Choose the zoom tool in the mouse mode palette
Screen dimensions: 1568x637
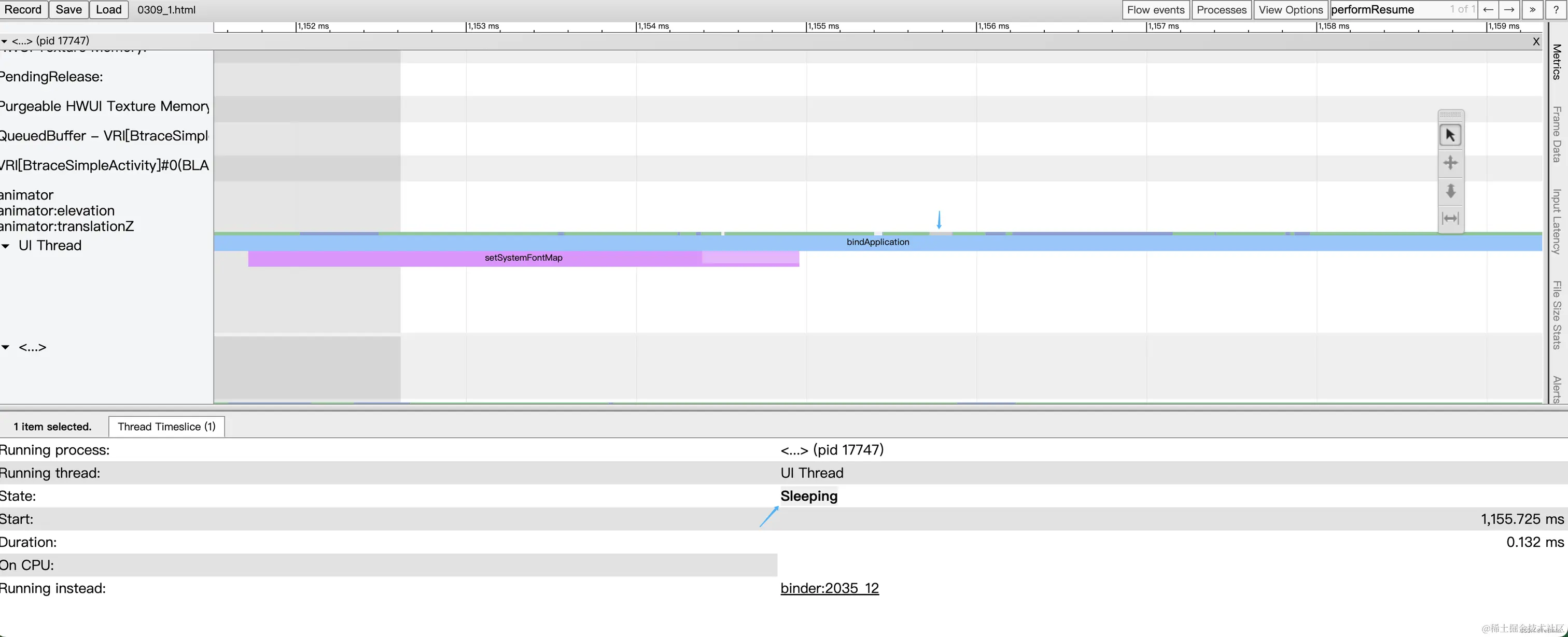click(x=1450, y=191)
